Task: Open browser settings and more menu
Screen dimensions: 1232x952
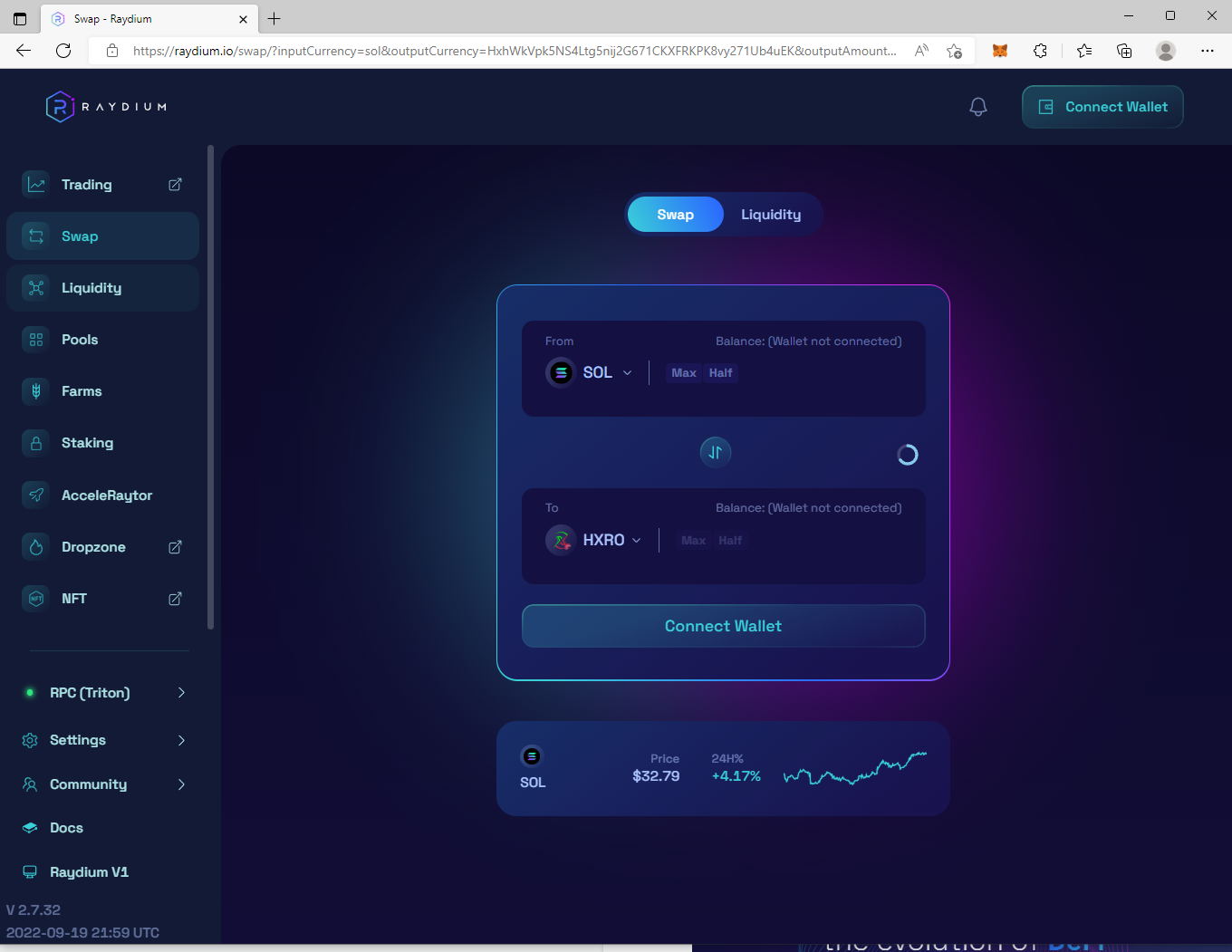Action: point(1208,51)
